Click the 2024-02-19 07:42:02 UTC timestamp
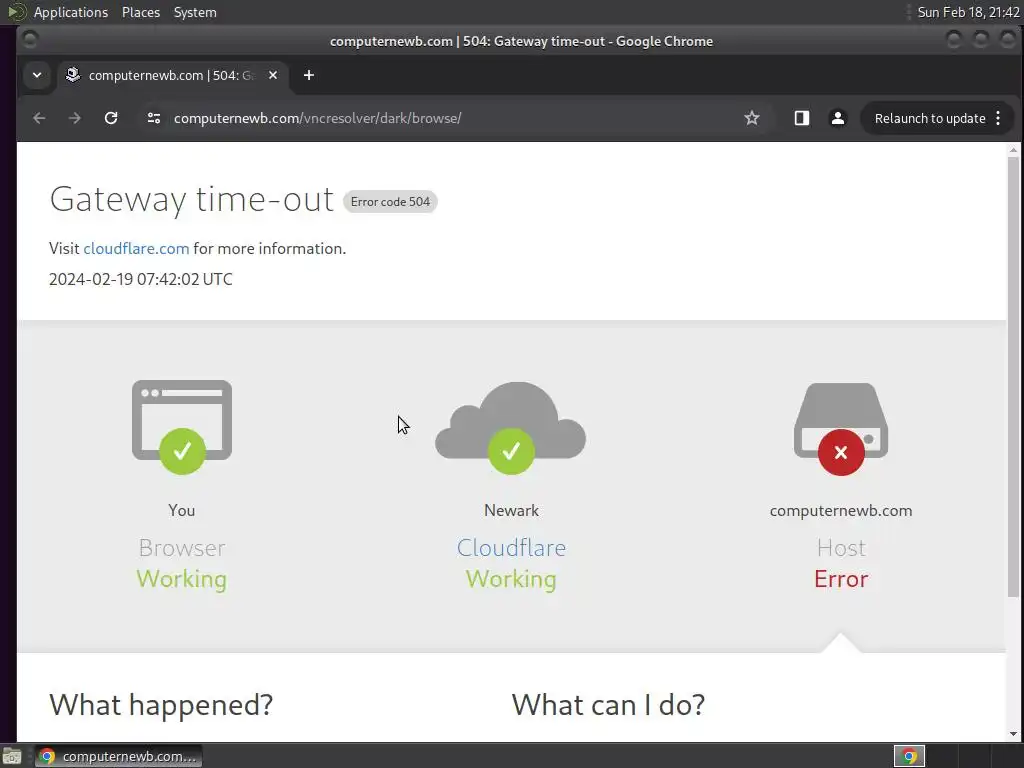The width and height of the screenshot is (1024, 768). click(141, 280)
